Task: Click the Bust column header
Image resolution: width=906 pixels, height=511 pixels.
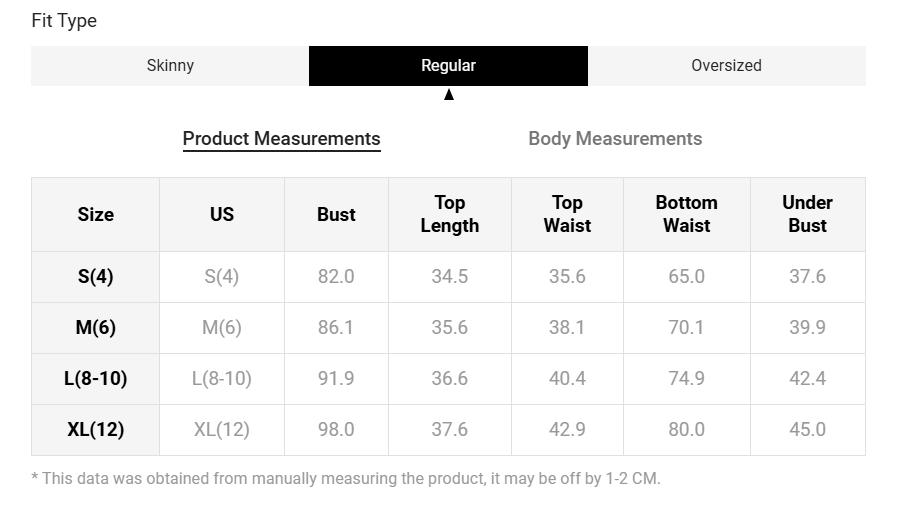Action: point(336,215)
